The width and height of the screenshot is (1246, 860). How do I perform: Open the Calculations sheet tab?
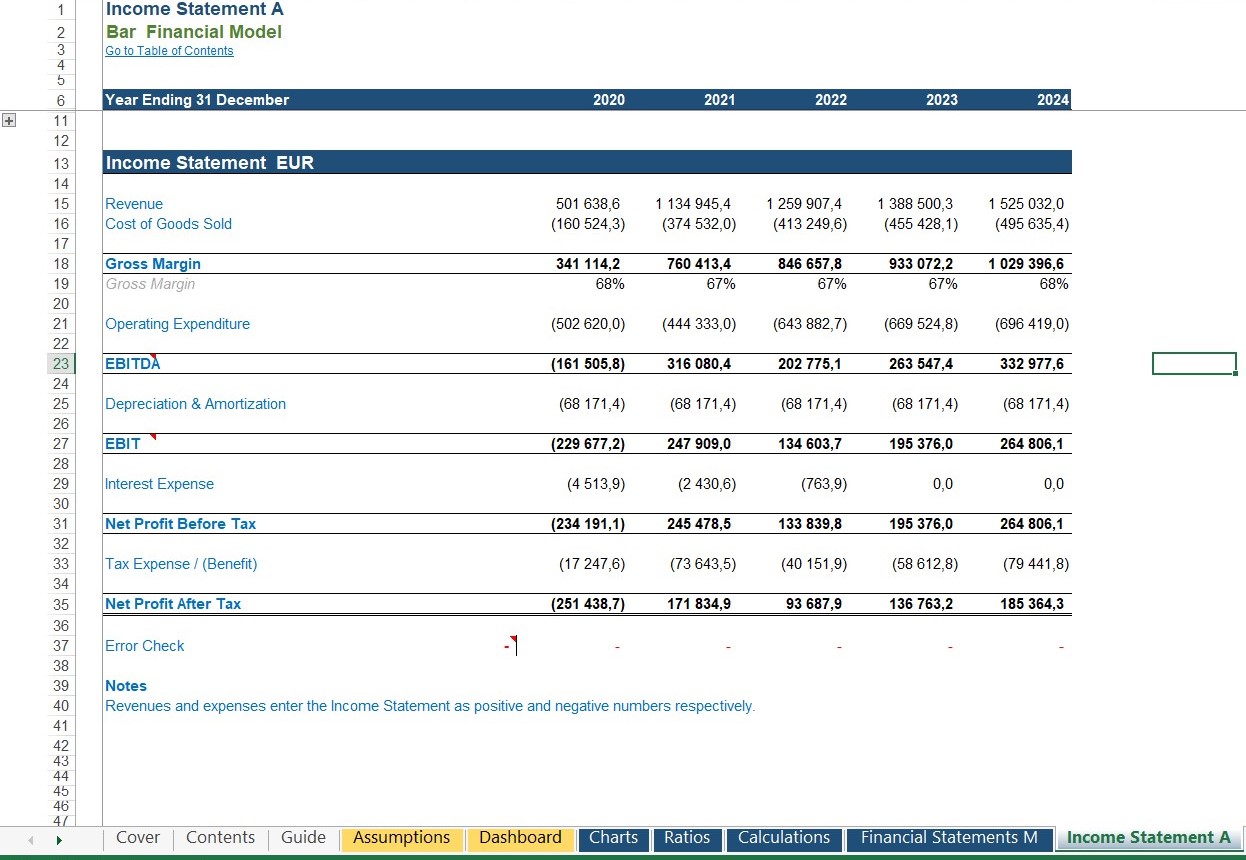click(784, 838)
